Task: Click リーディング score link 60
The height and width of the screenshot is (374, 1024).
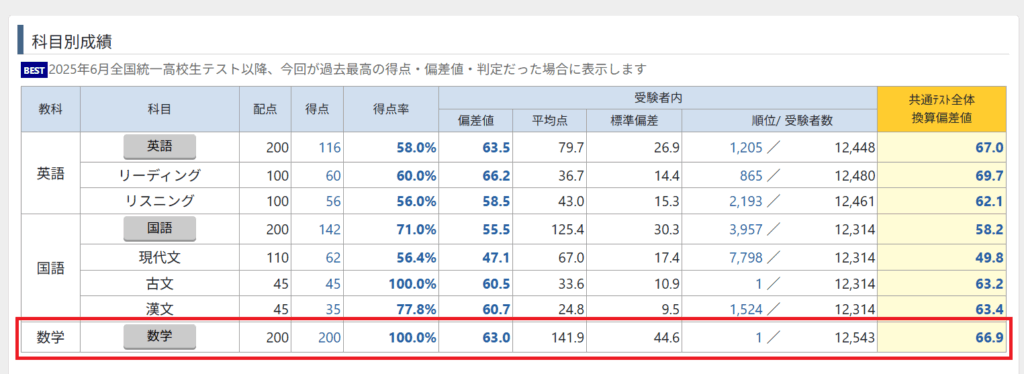Action: (x=334, y=176)
